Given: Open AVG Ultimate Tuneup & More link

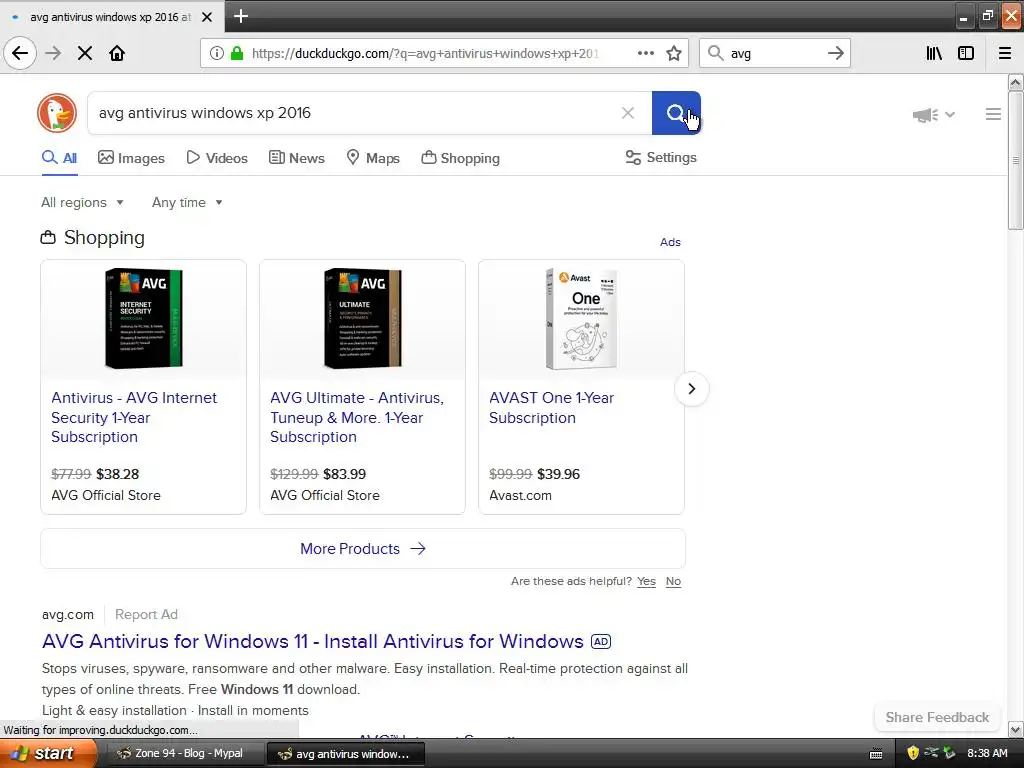Looking at the screenshot, I should click(357, 417).
